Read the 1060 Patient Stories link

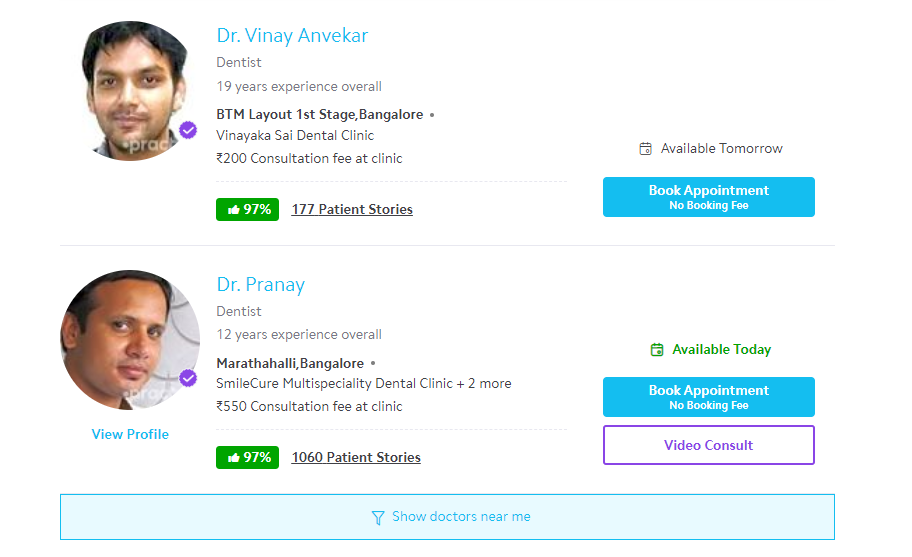point(356,458)
